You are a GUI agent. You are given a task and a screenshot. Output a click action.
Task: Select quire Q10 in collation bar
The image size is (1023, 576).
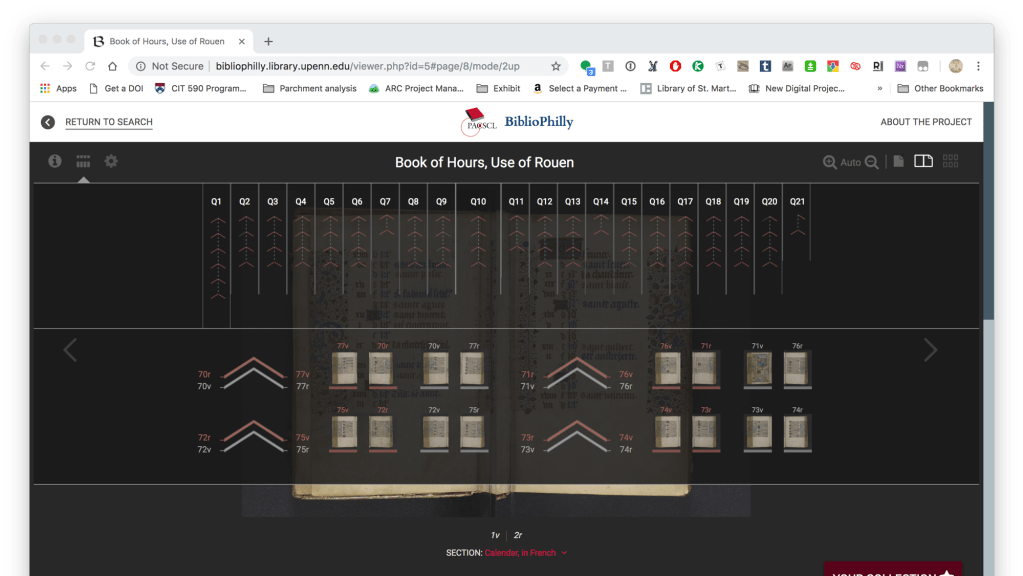pos(478,202)
